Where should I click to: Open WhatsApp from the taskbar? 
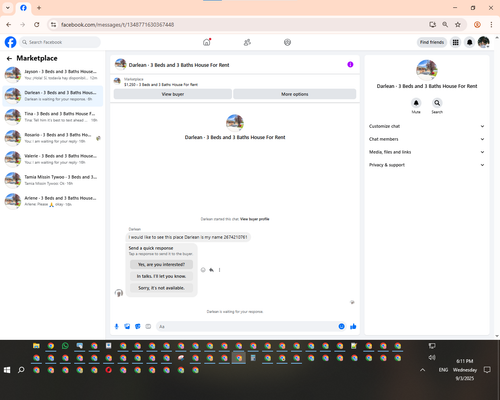pyautogui.click(x=65, y=346)
